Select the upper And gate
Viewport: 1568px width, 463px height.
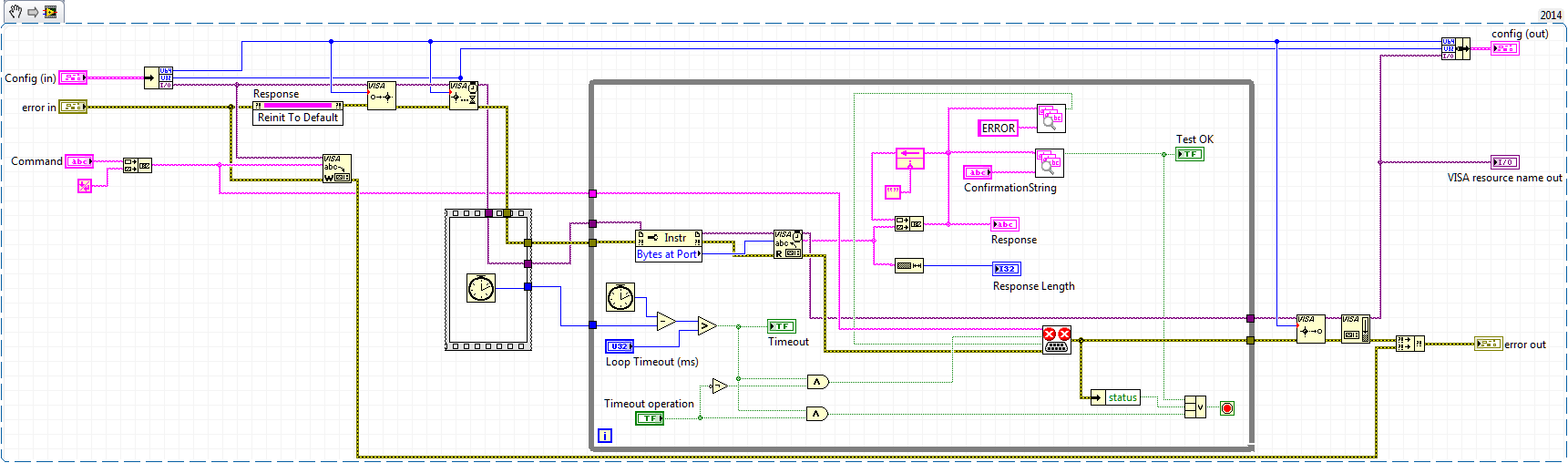coord(818,382)
